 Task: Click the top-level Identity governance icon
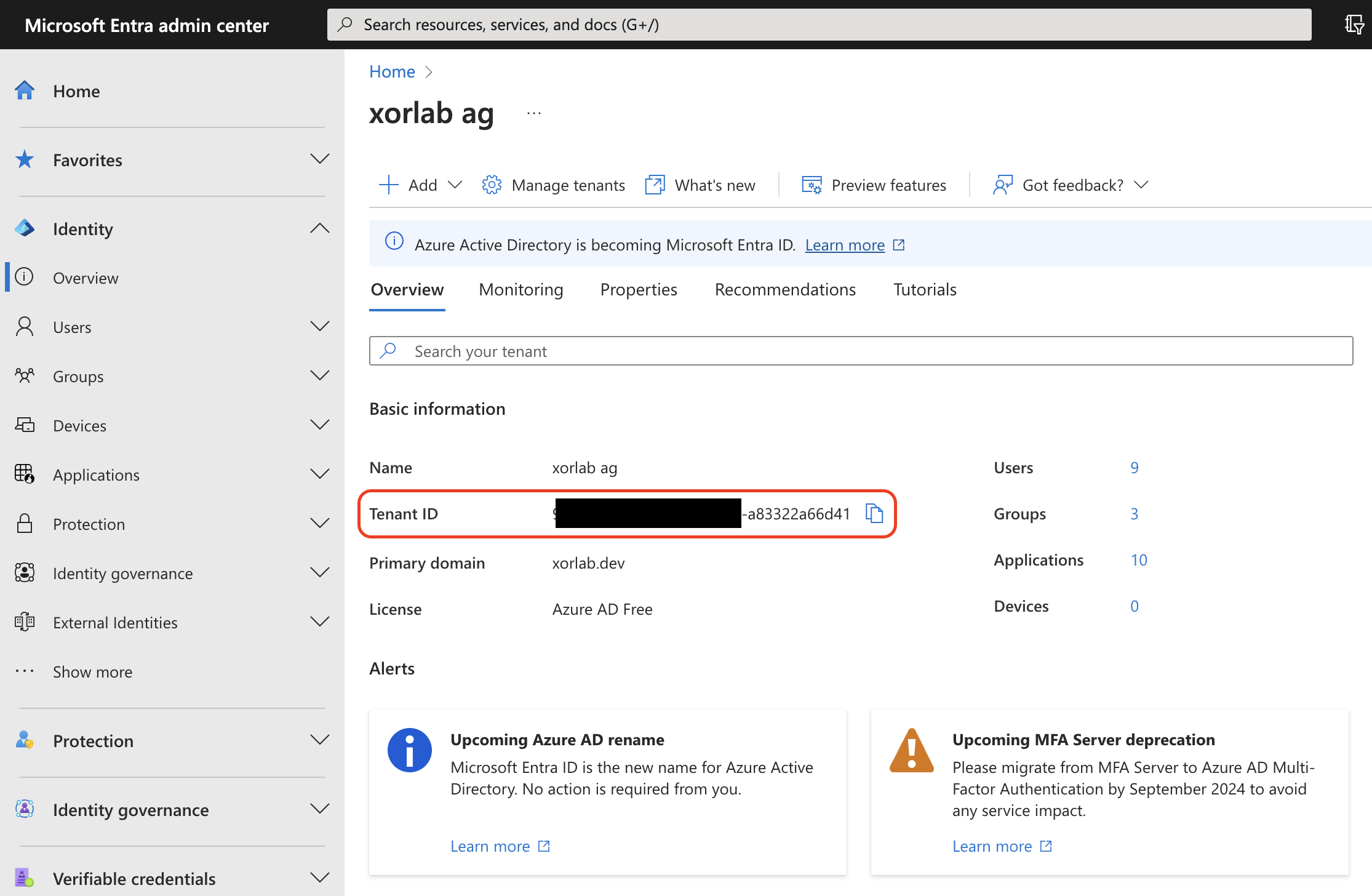click(25, 809)
